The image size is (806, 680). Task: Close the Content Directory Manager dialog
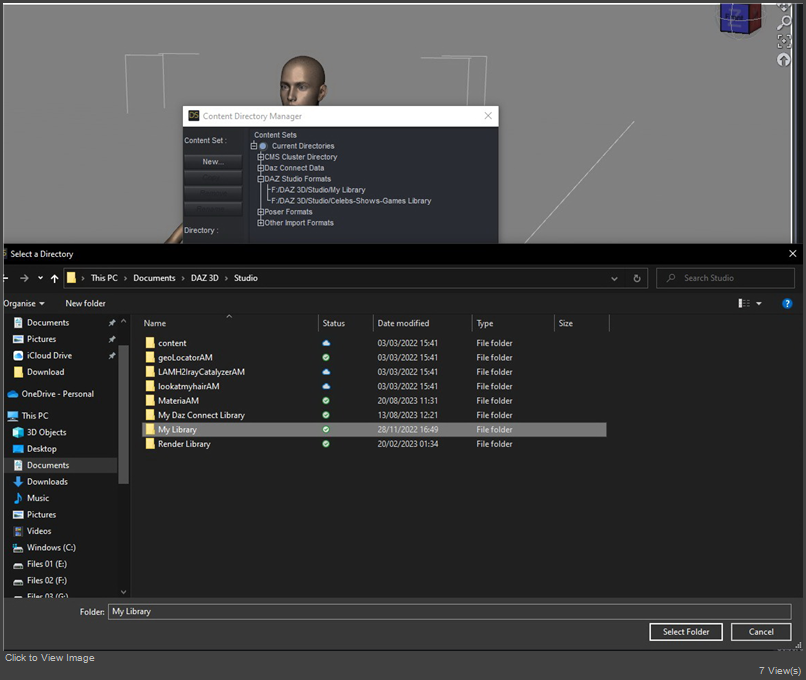[488, 116]
